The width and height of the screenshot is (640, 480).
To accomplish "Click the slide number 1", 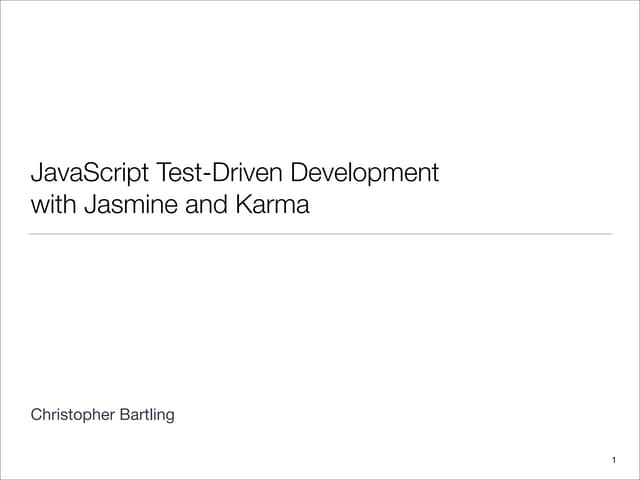I will pyautogui.click(x=612, y=461).
